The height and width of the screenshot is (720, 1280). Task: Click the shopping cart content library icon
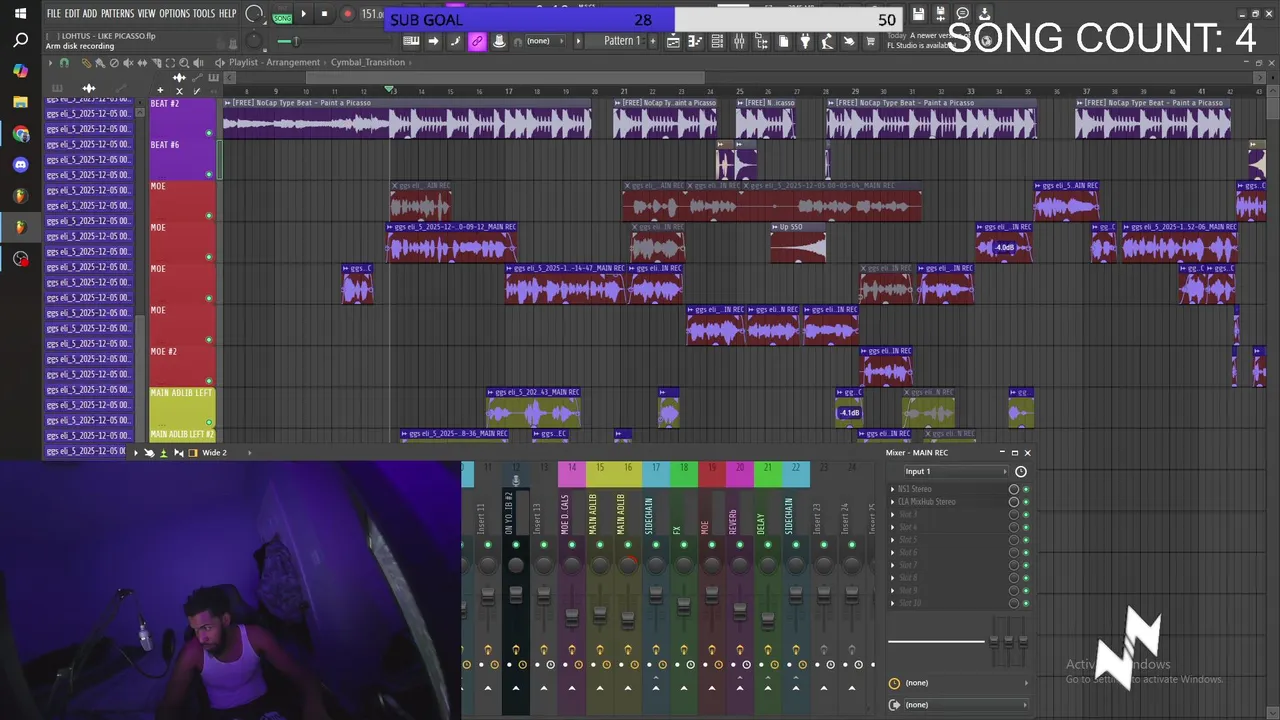870,41
